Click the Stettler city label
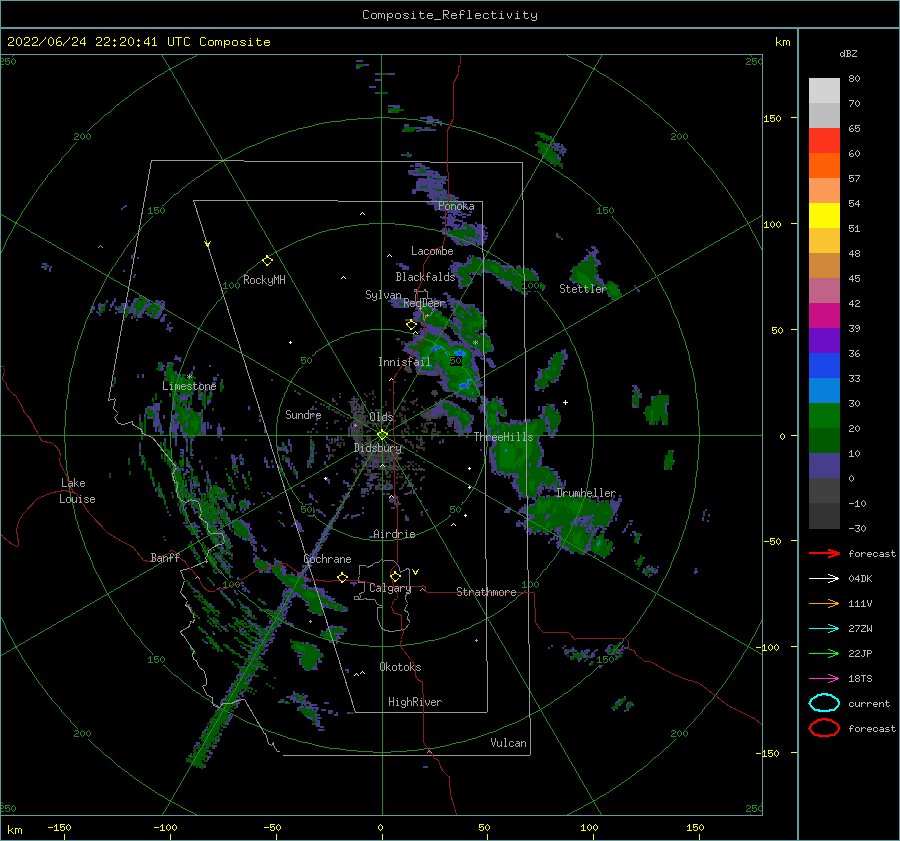900x841 pixels. coord(583,289)
